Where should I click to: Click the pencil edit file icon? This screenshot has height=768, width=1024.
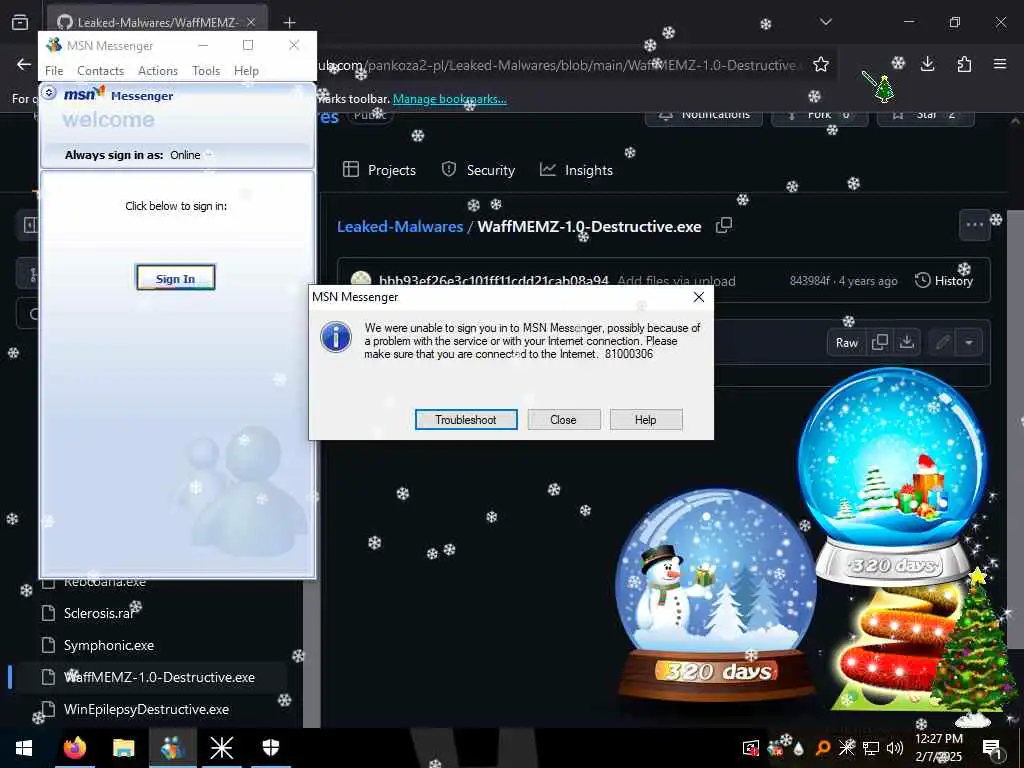pos(942,343)
